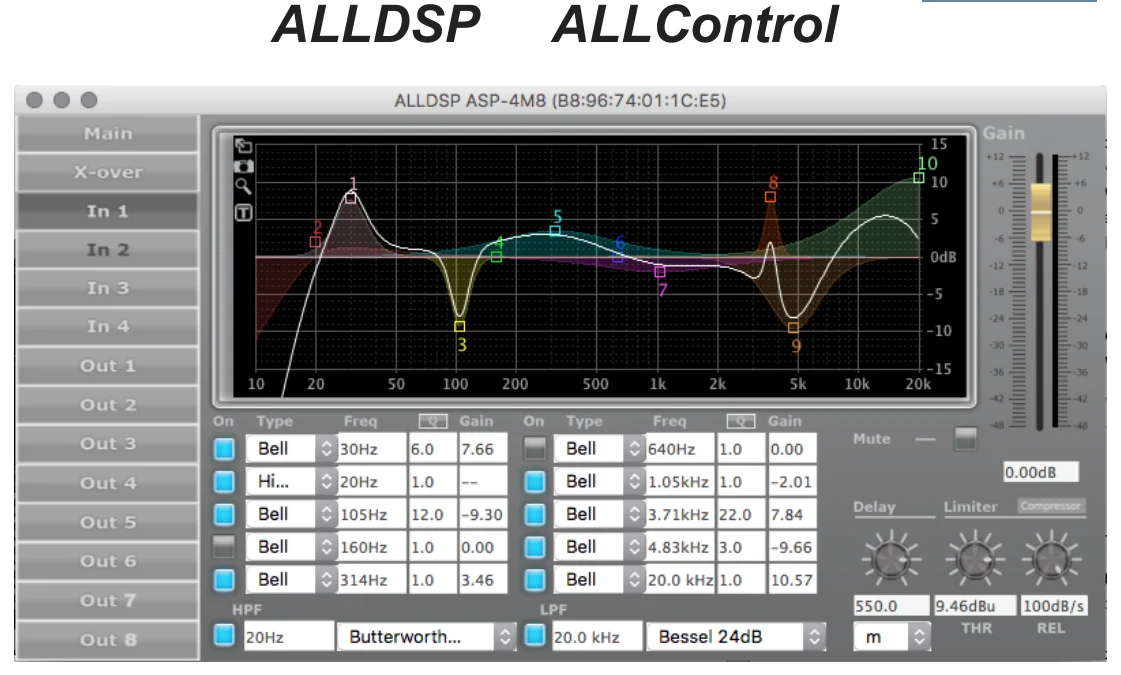Toggle On for the 3.71kHz Bell band
This screenshot has height=675, width=1121.
click(534, 514)
